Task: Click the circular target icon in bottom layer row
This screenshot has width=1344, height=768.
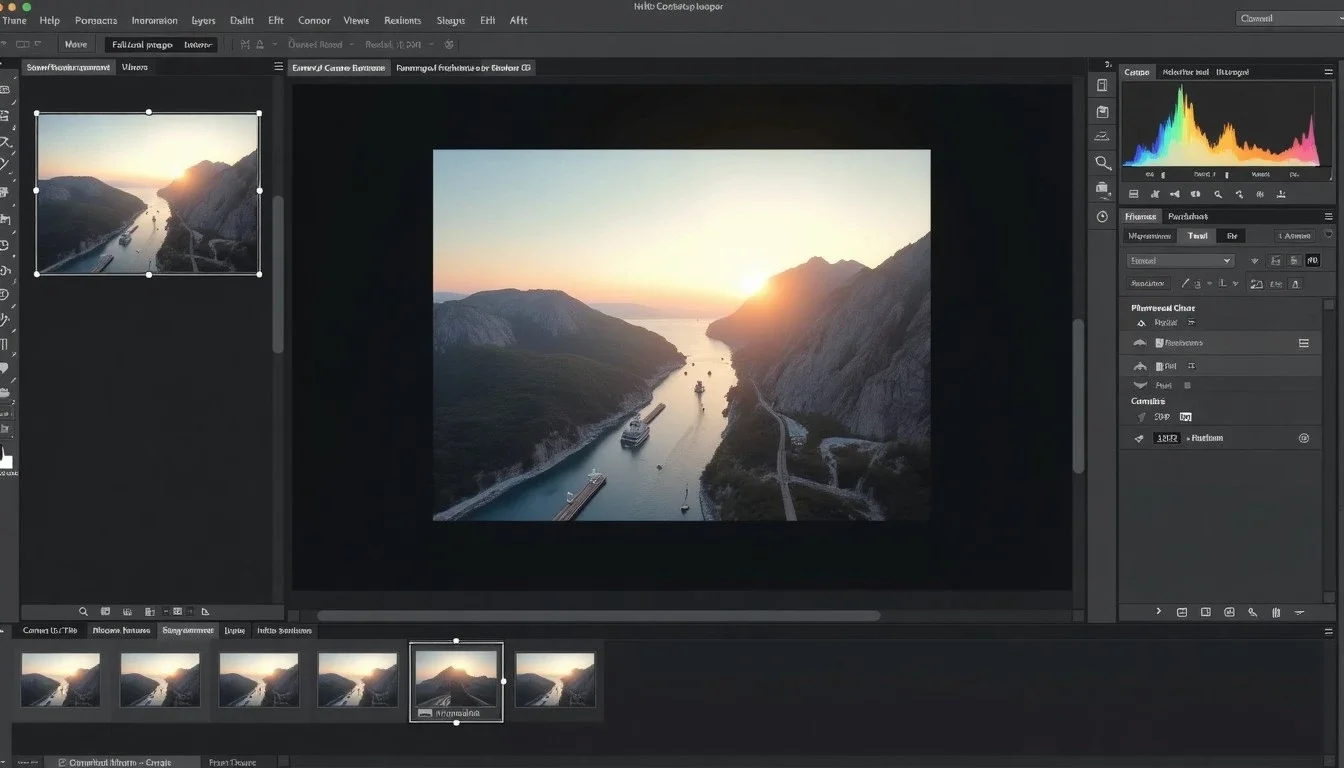Action: 1303,438
